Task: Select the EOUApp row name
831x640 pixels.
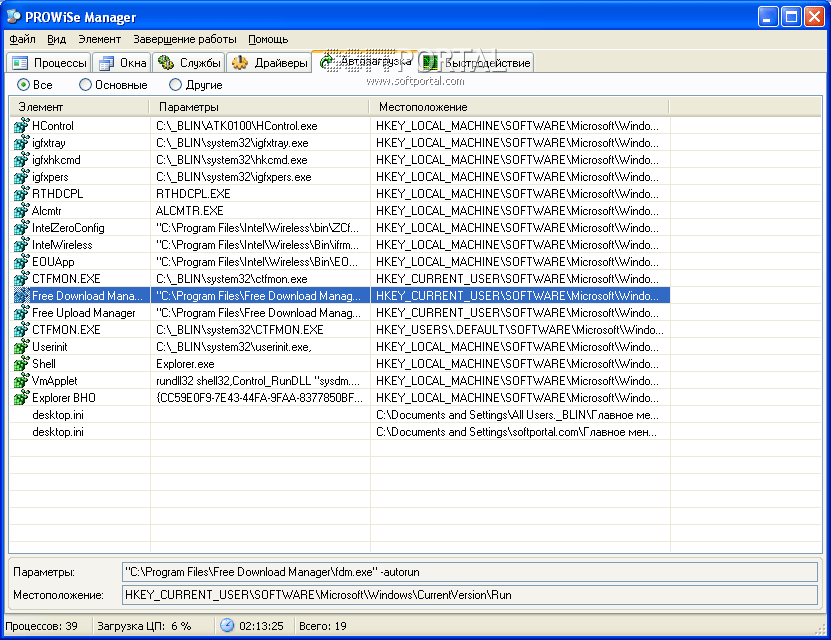Action: pyautogui.click(x=53, y=262)
